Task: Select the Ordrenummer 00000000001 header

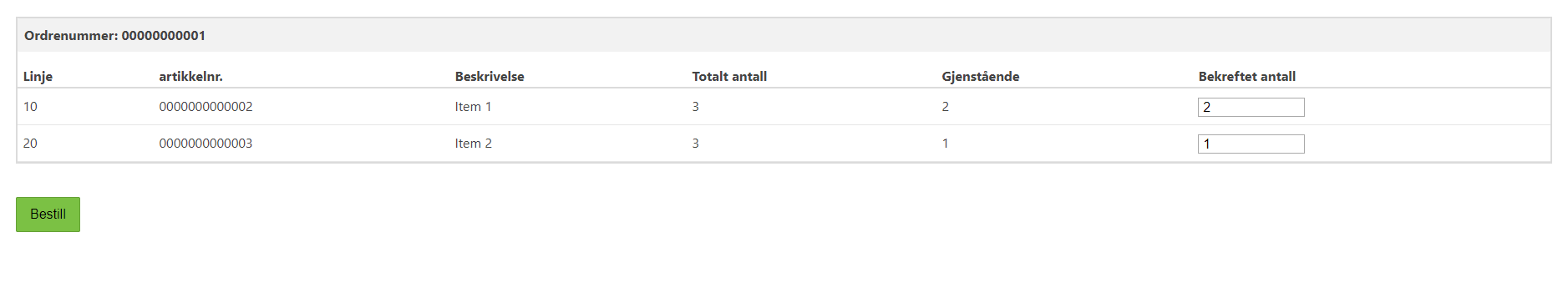Action: point(114,35)
